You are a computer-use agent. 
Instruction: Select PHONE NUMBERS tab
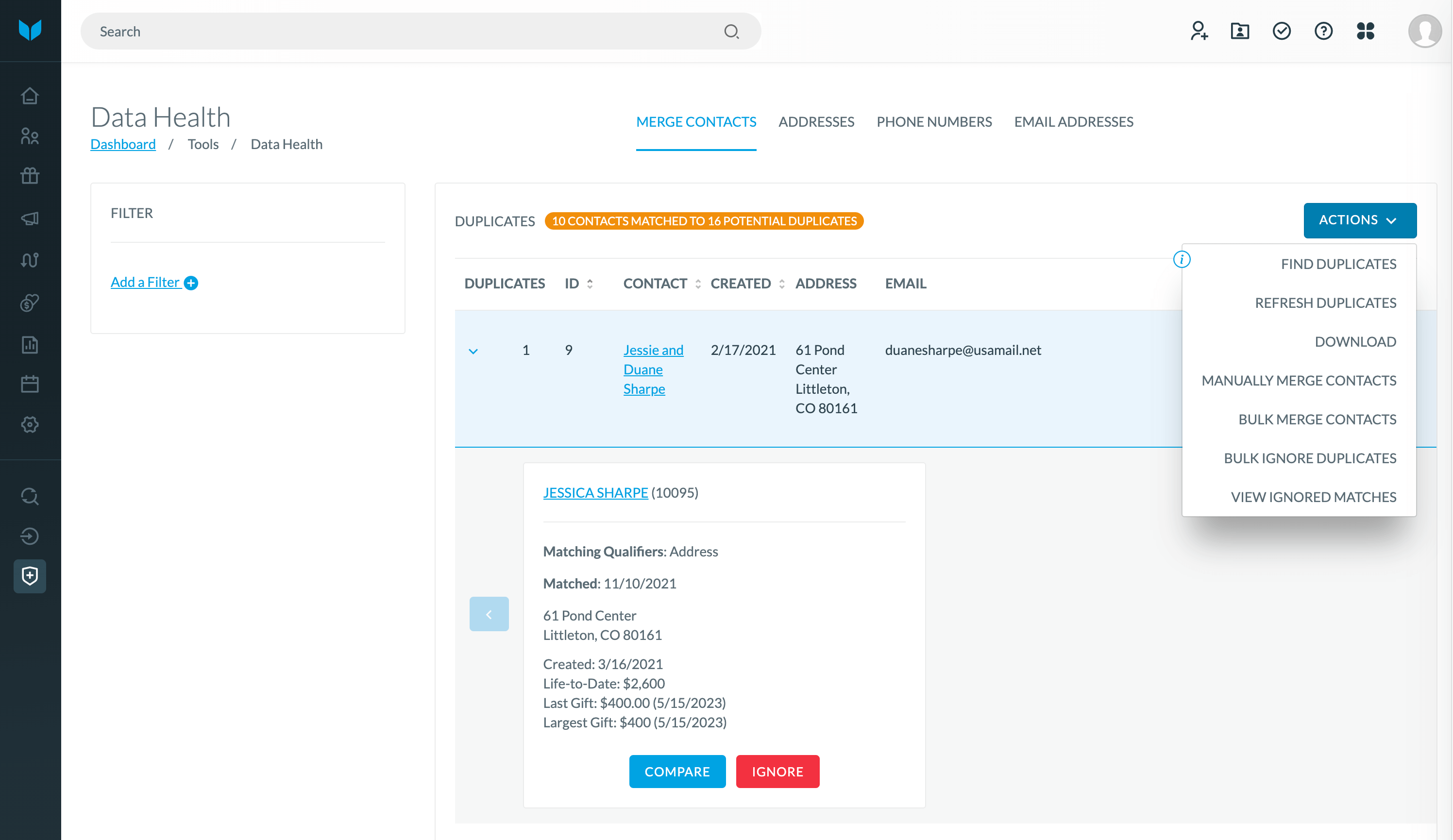coord(934,122)
